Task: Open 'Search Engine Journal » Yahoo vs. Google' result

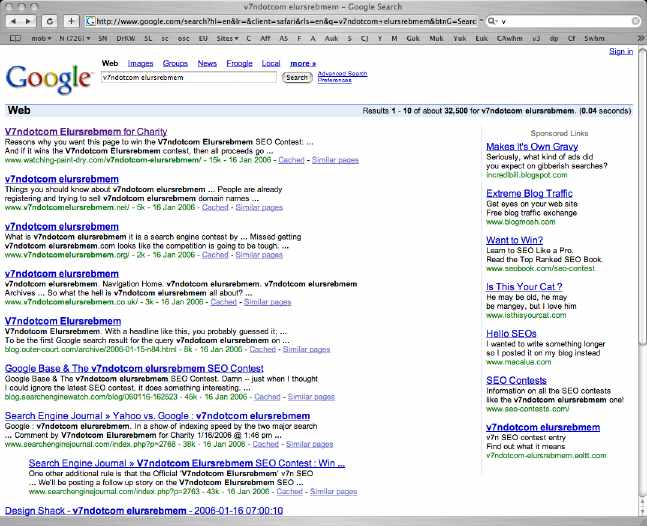Action: coord(157,416)
